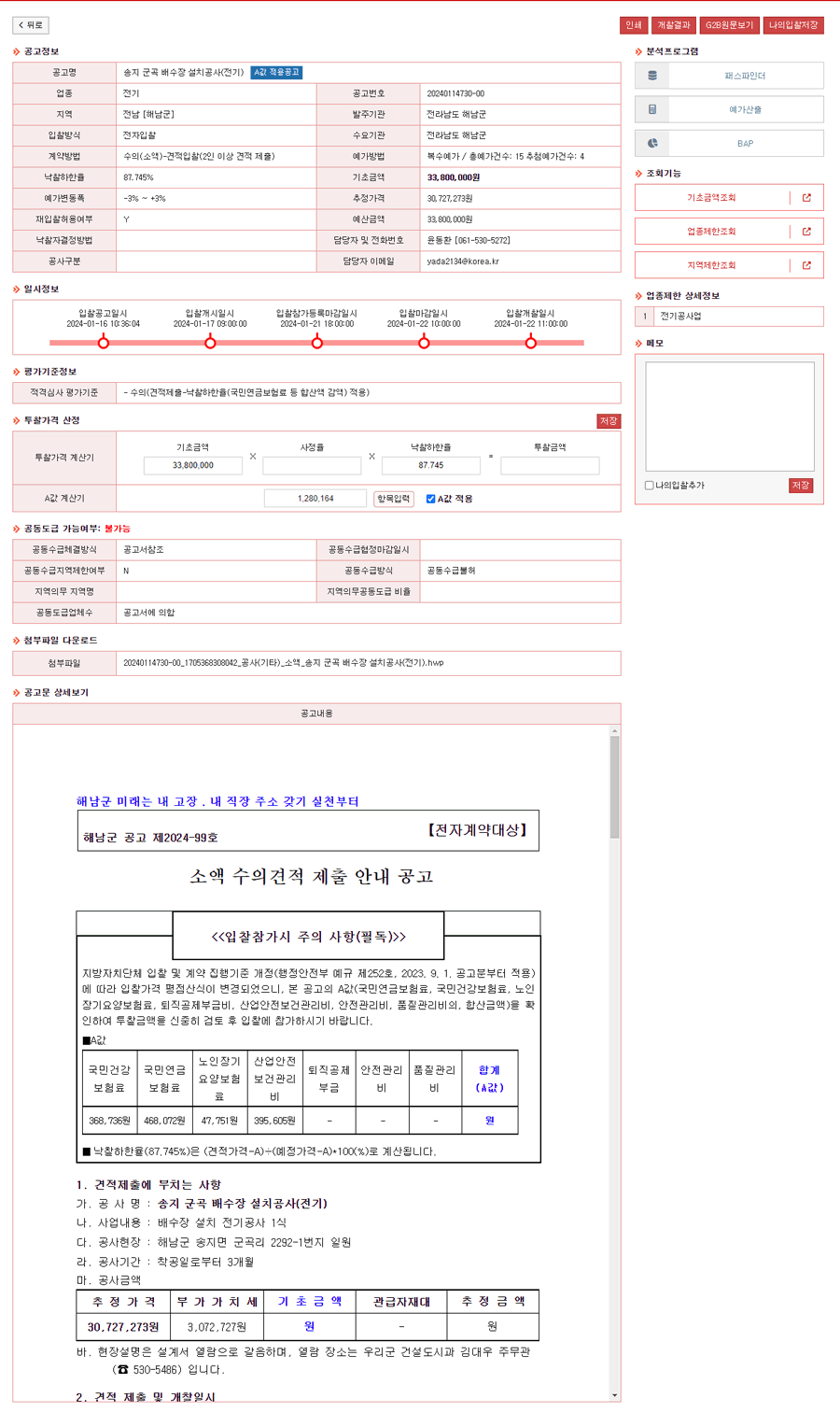Go back with the 뒤로 button
840x1412 pixels.
pos(31,25)
